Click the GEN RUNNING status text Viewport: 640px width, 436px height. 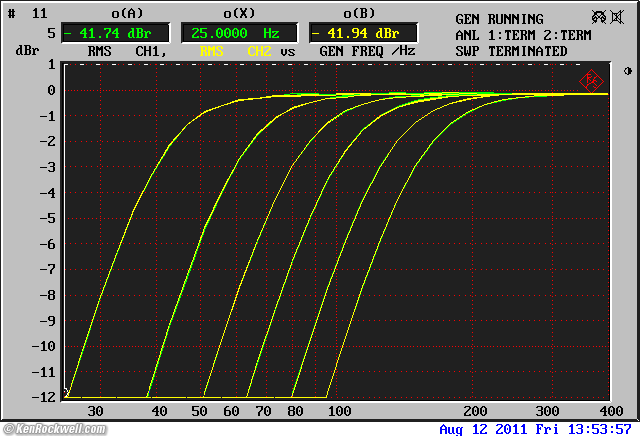tap(499, 19)
